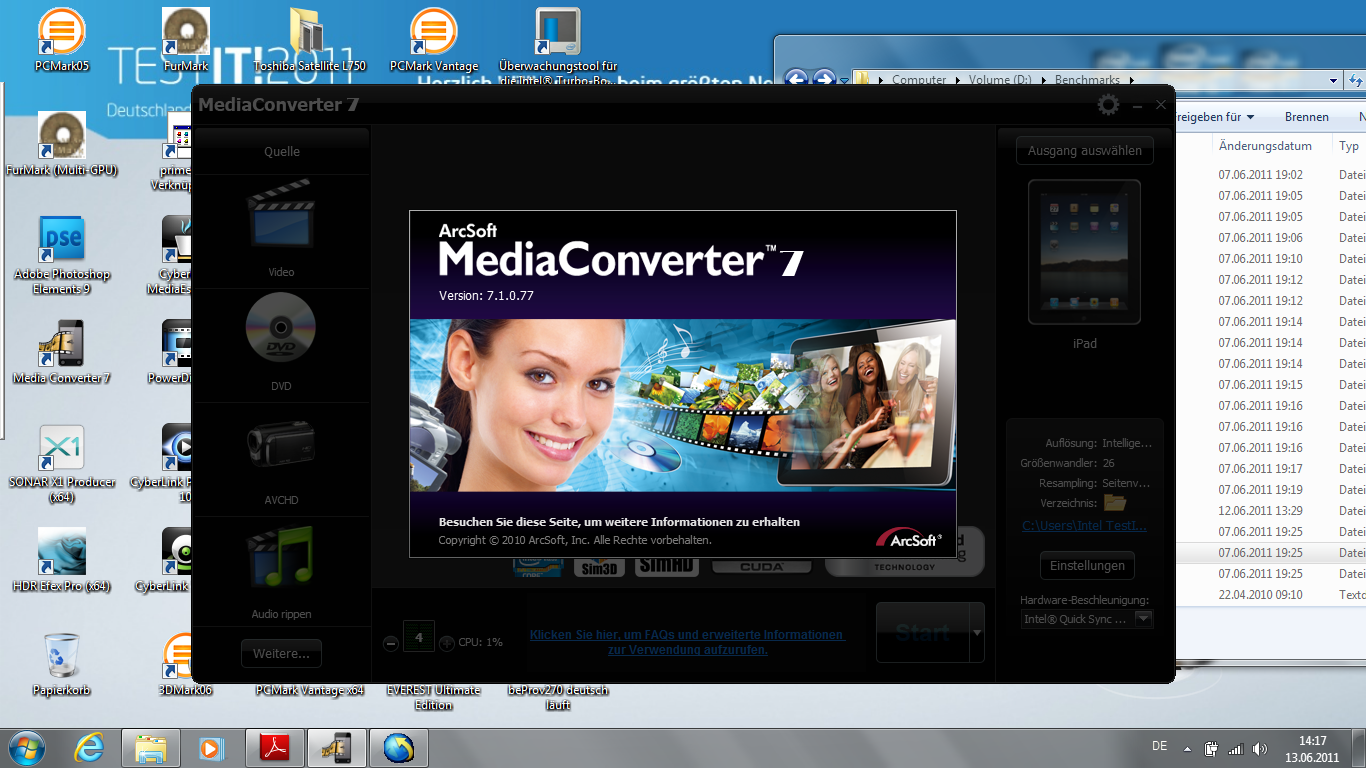
Task: Open the network status tray icon
Action: pos(1236,748)
